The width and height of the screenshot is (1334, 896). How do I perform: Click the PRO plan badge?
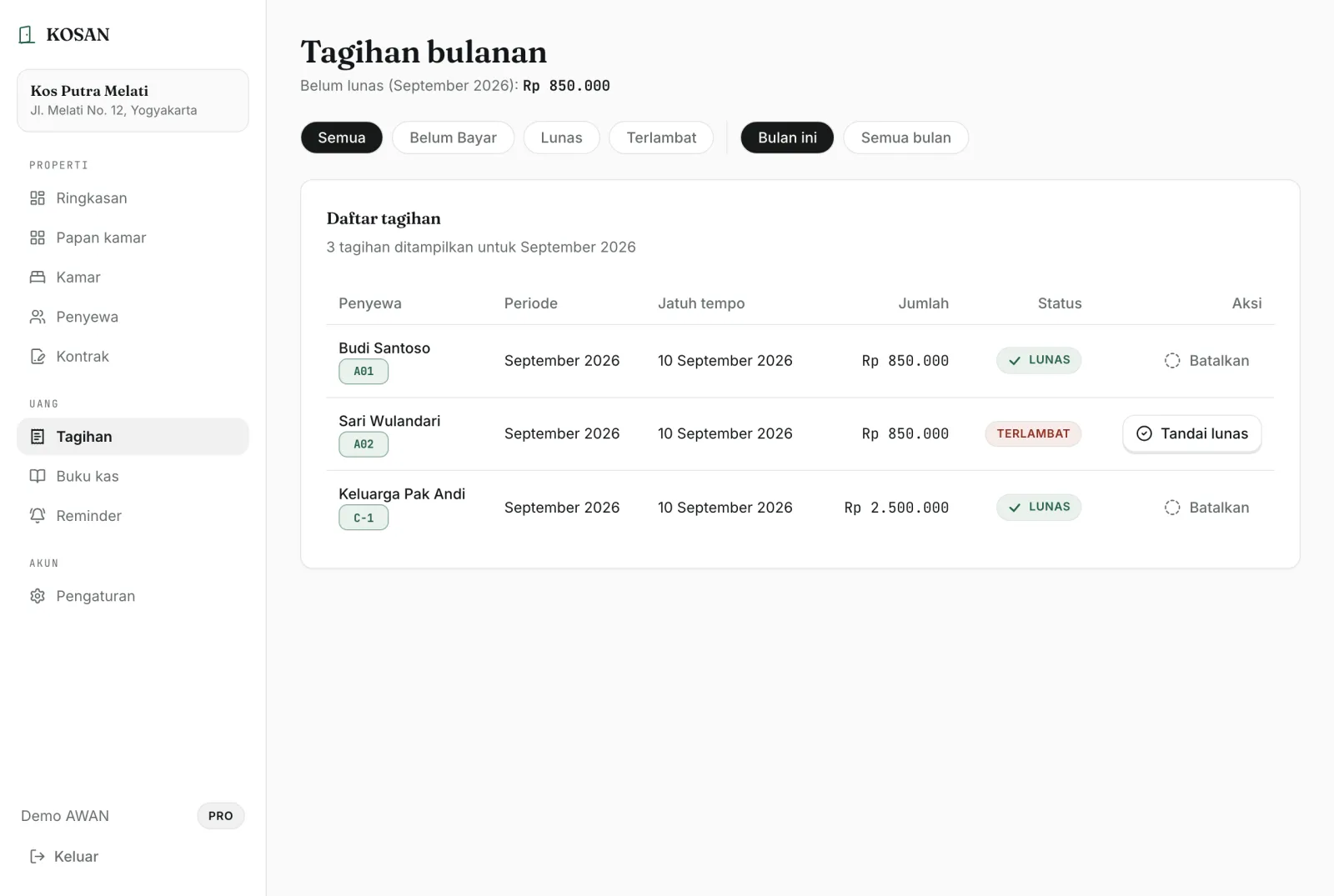pos(221,816)
